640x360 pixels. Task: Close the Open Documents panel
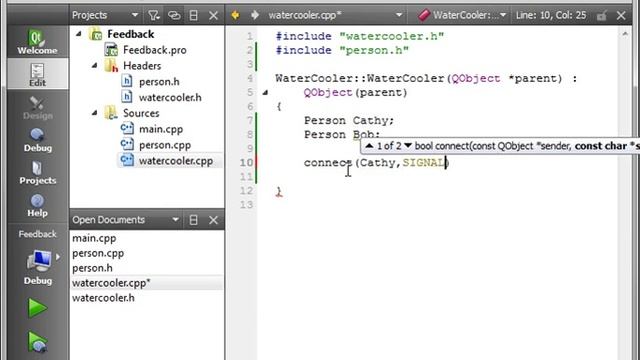(x=213, y=220)
